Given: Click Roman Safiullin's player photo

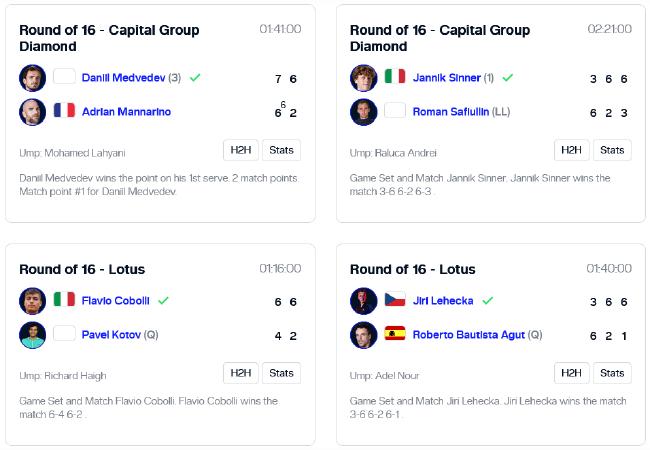Looking at the screenshot, I should (364, 112).
